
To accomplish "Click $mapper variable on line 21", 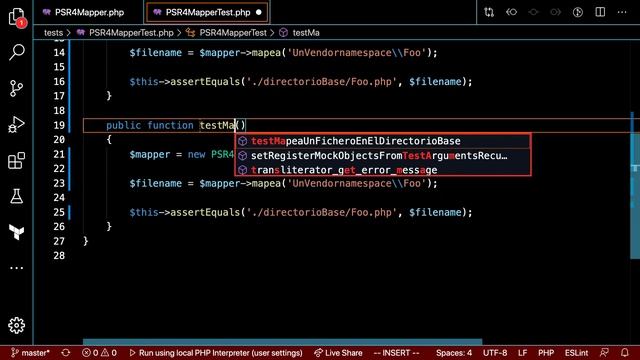I will (150, 155).
